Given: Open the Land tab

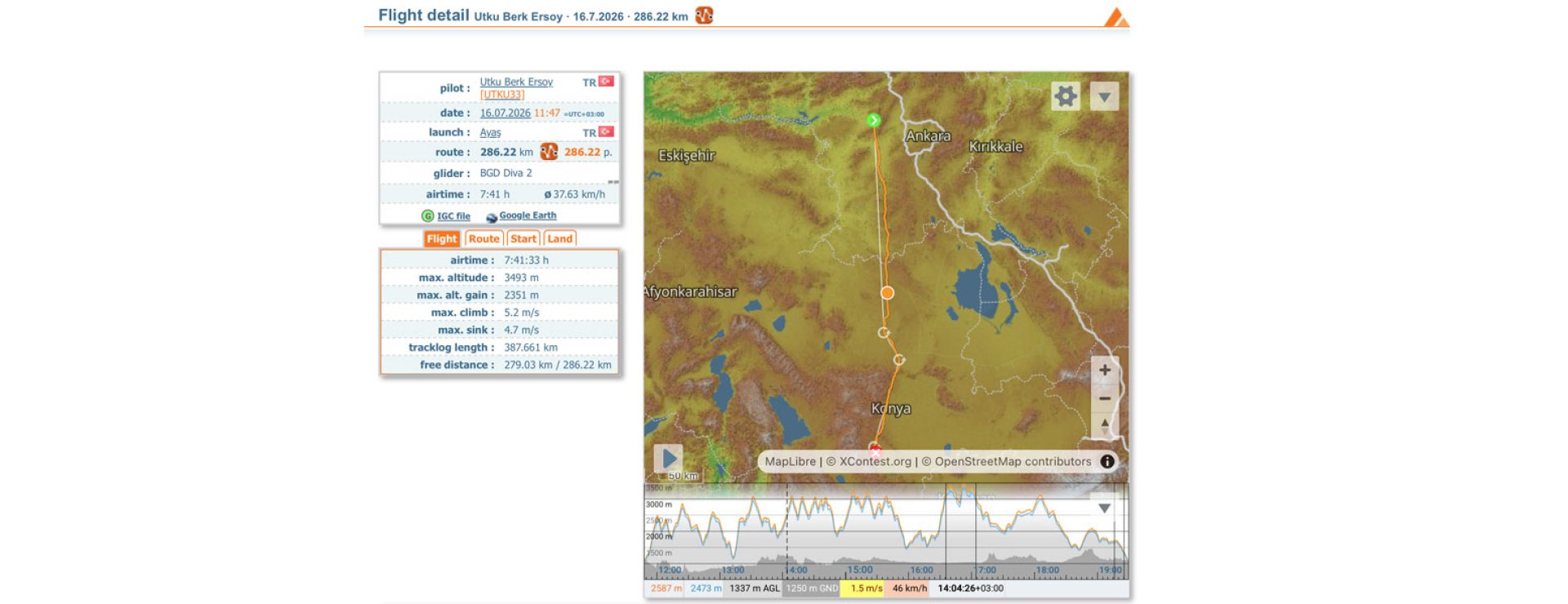Looking at the screenshot, I should 559,238.
